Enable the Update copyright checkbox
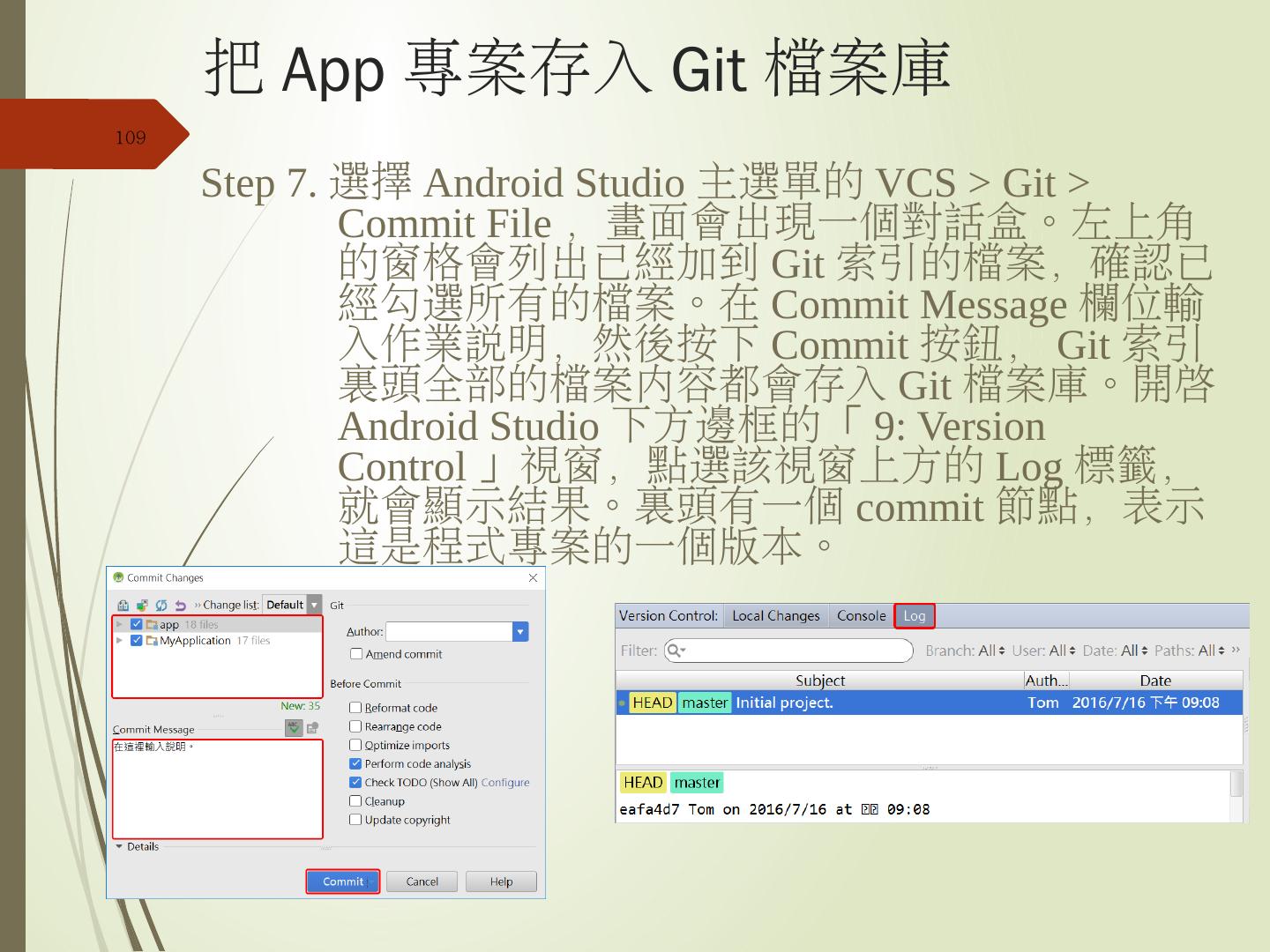The width and height of the screenshot is (1270, 952). coord(355,820)
